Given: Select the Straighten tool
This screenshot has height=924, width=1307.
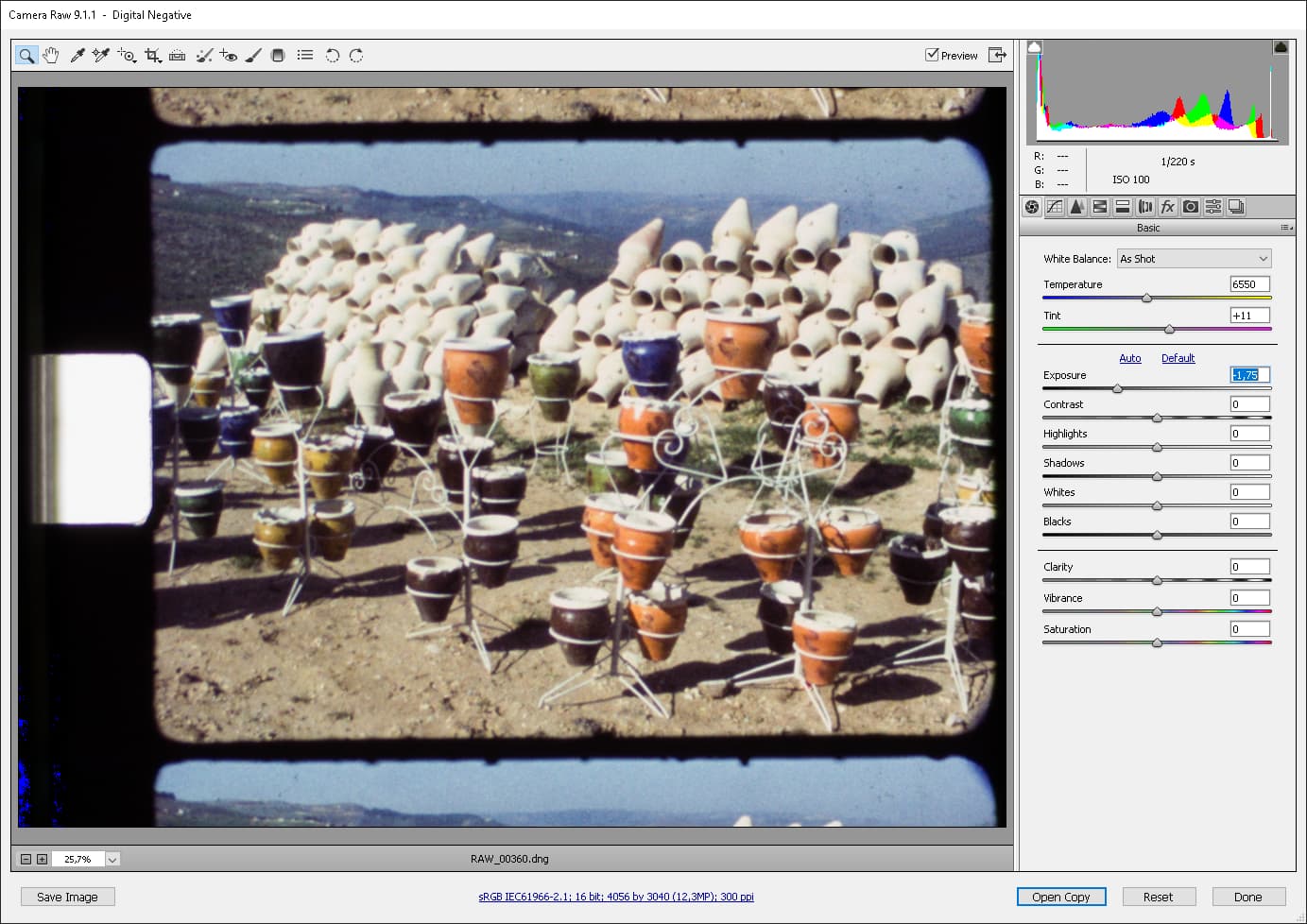Looking at the screenshot, I should coord(178,56).
